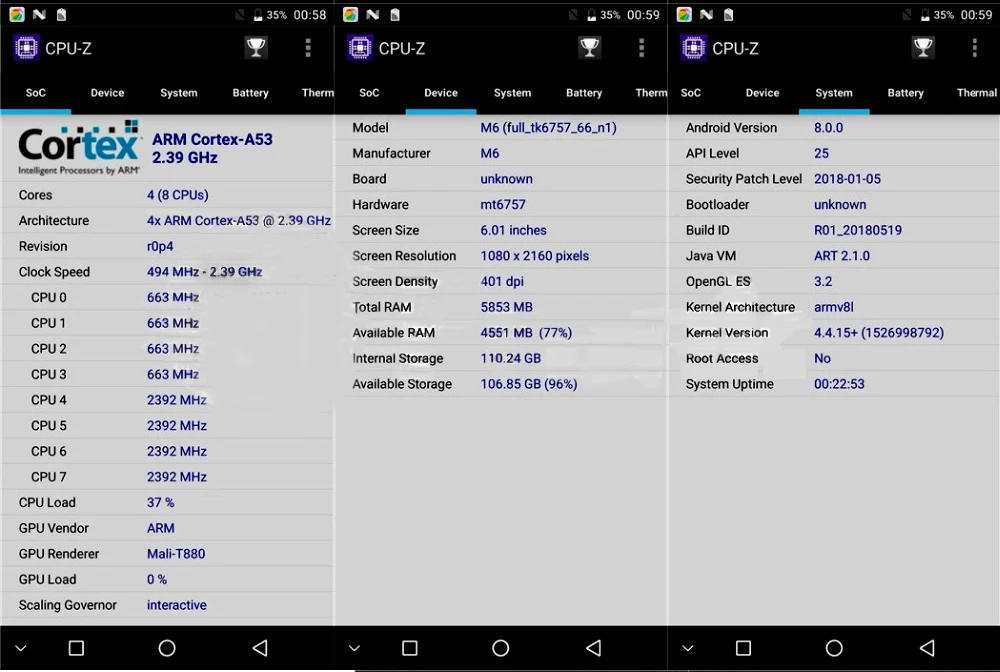Tap the trophy icon in the left screen
Screen dimensions: 1000x672
pos(256,48)
